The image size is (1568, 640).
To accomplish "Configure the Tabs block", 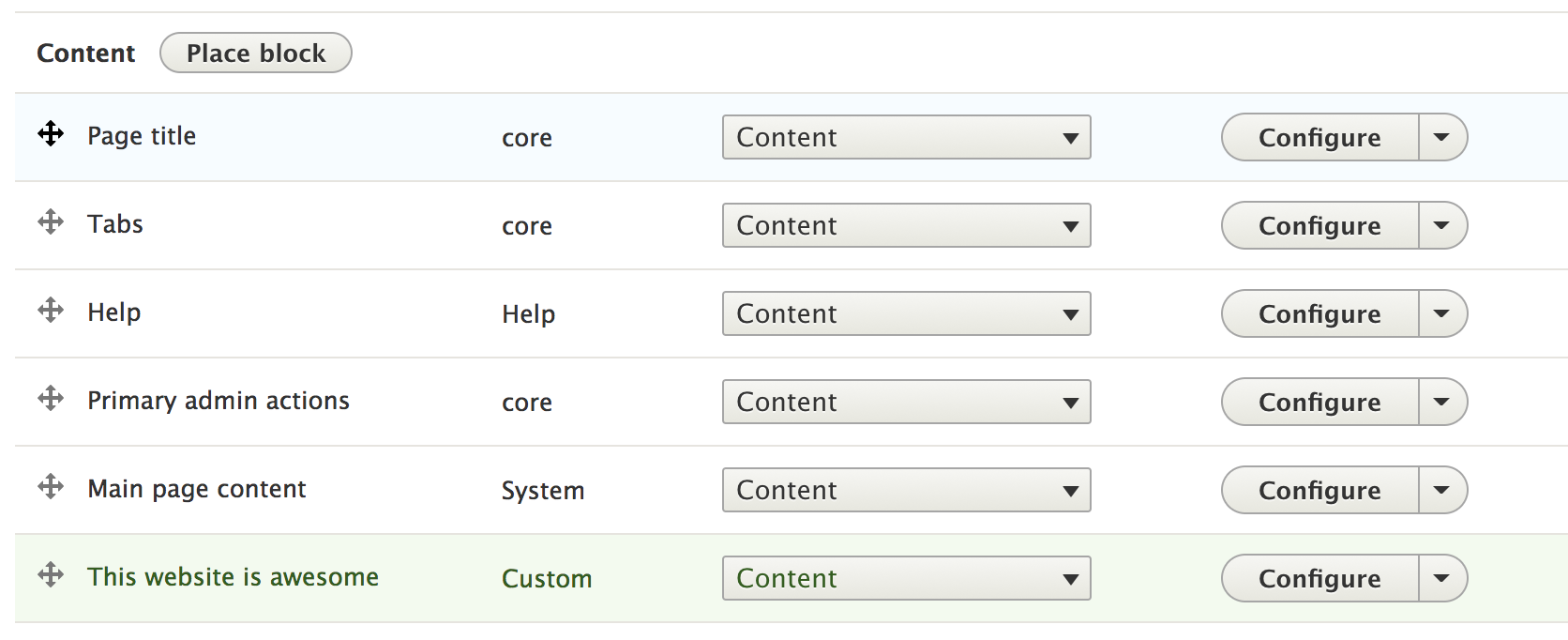I will (x=1319, y=225).
